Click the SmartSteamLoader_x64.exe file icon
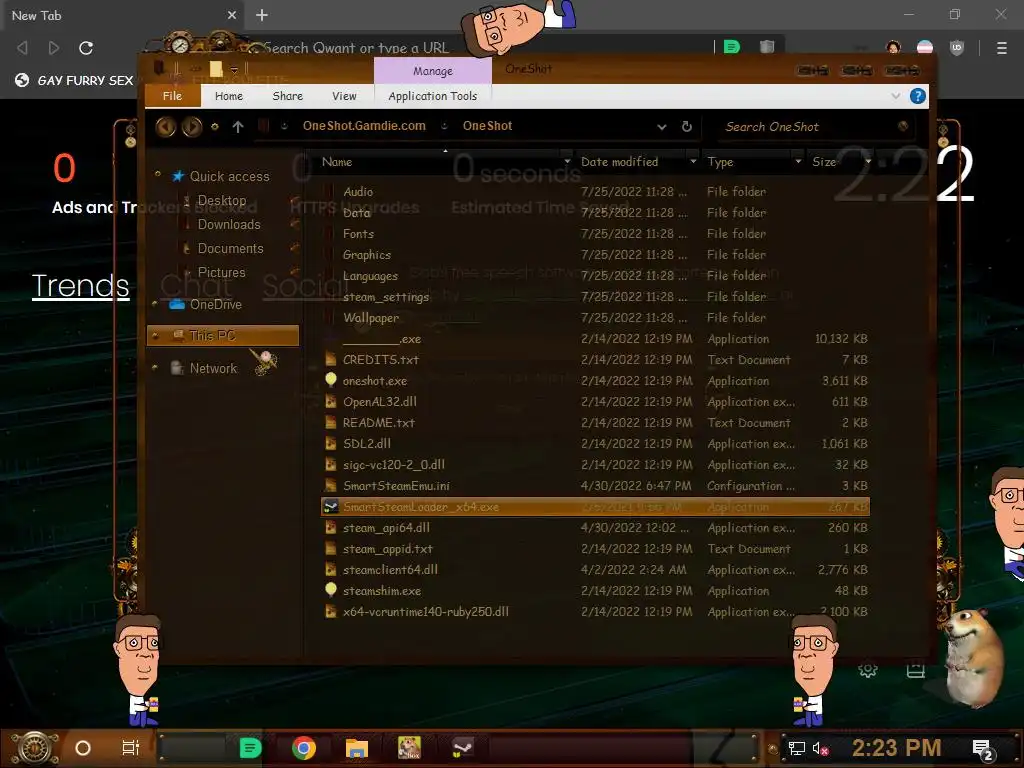This screenshot has height=768, width=1024. pos(330,507)
